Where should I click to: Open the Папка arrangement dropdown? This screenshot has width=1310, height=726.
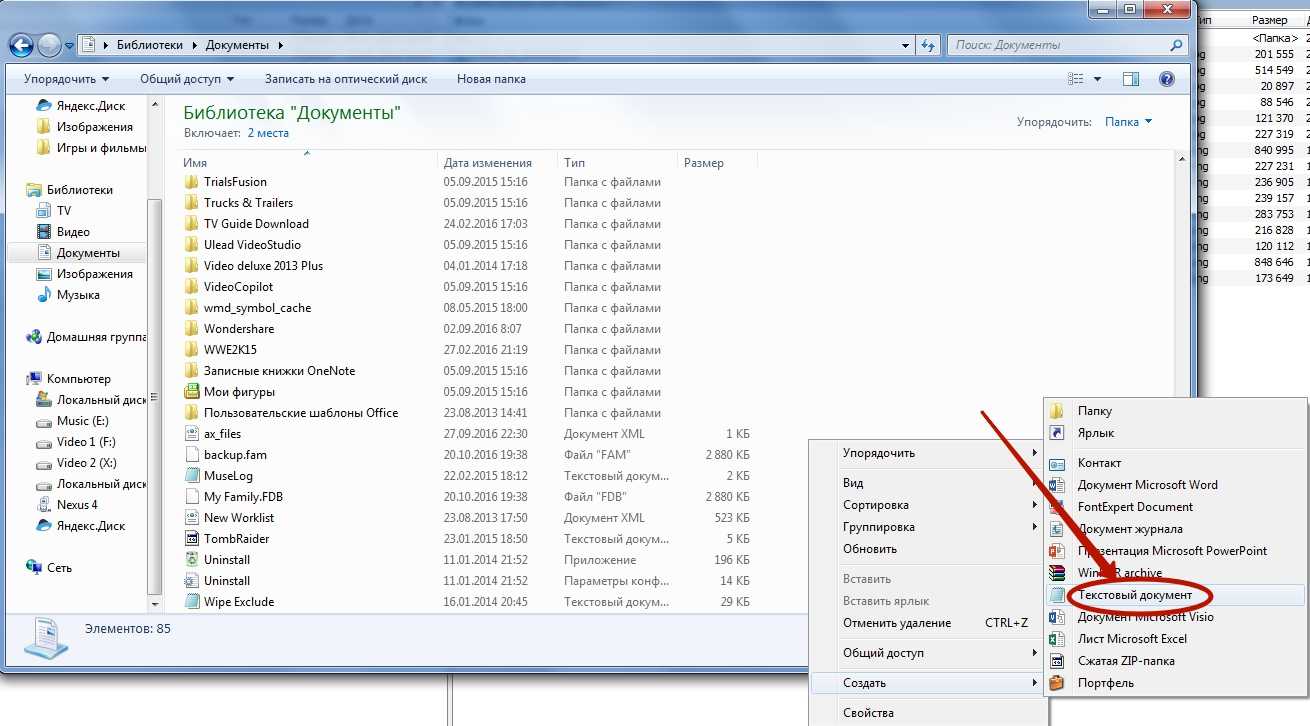click(x=1128, y=122)
